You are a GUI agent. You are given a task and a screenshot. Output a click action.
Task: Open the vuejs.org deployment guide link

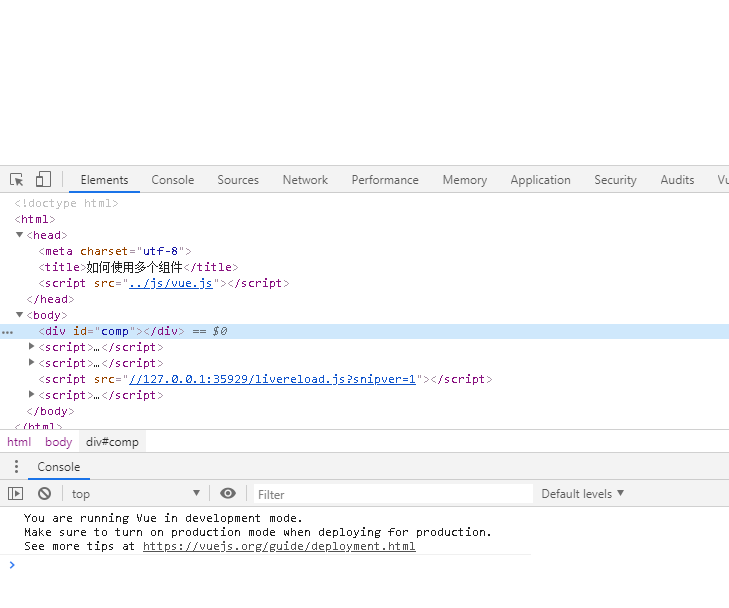click(279, 547)
